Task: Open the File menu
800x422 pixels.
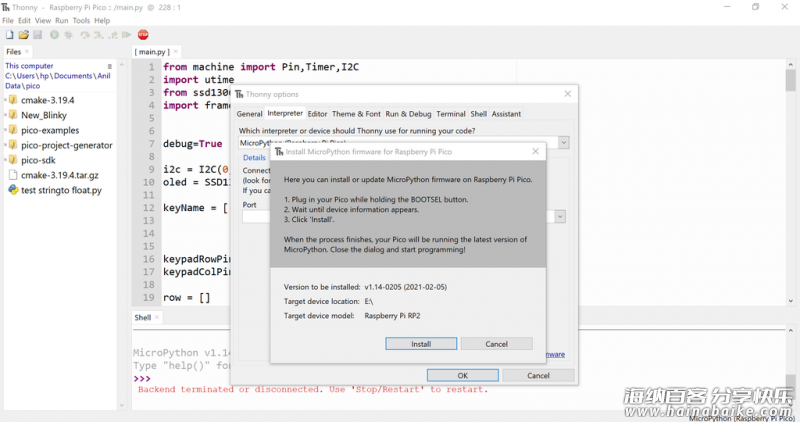Action: (8, 20)
